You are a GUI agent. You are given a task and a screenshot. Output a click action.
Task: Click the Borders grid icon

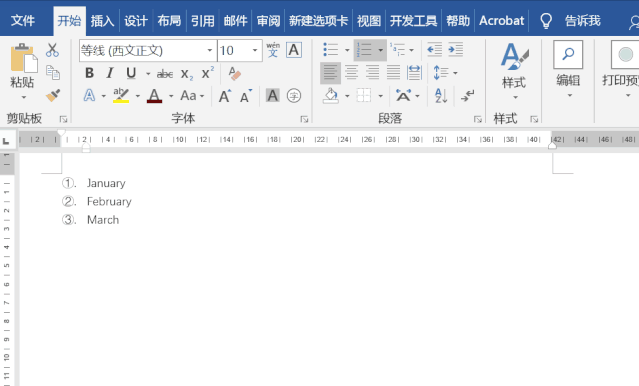click(364, 96)
